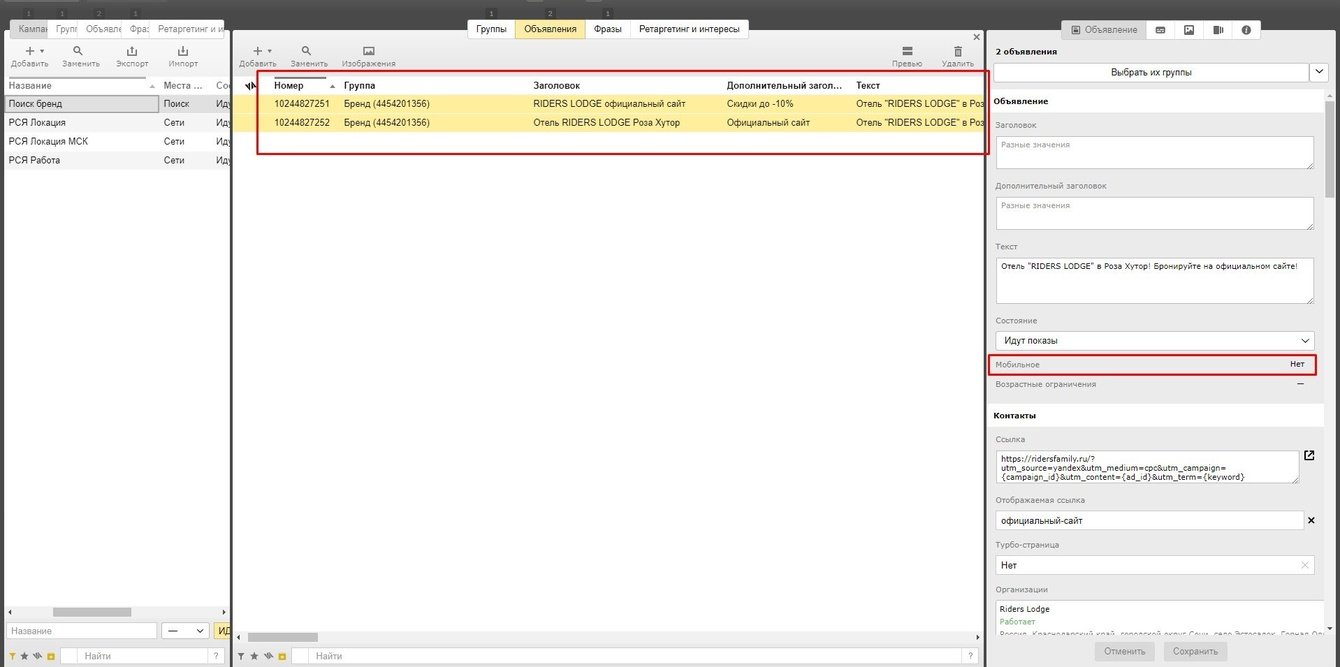Image resolution: width=1340 pixels, height=667 pixels.
Task: Switch to the Фразы tab
Action: 608,29
